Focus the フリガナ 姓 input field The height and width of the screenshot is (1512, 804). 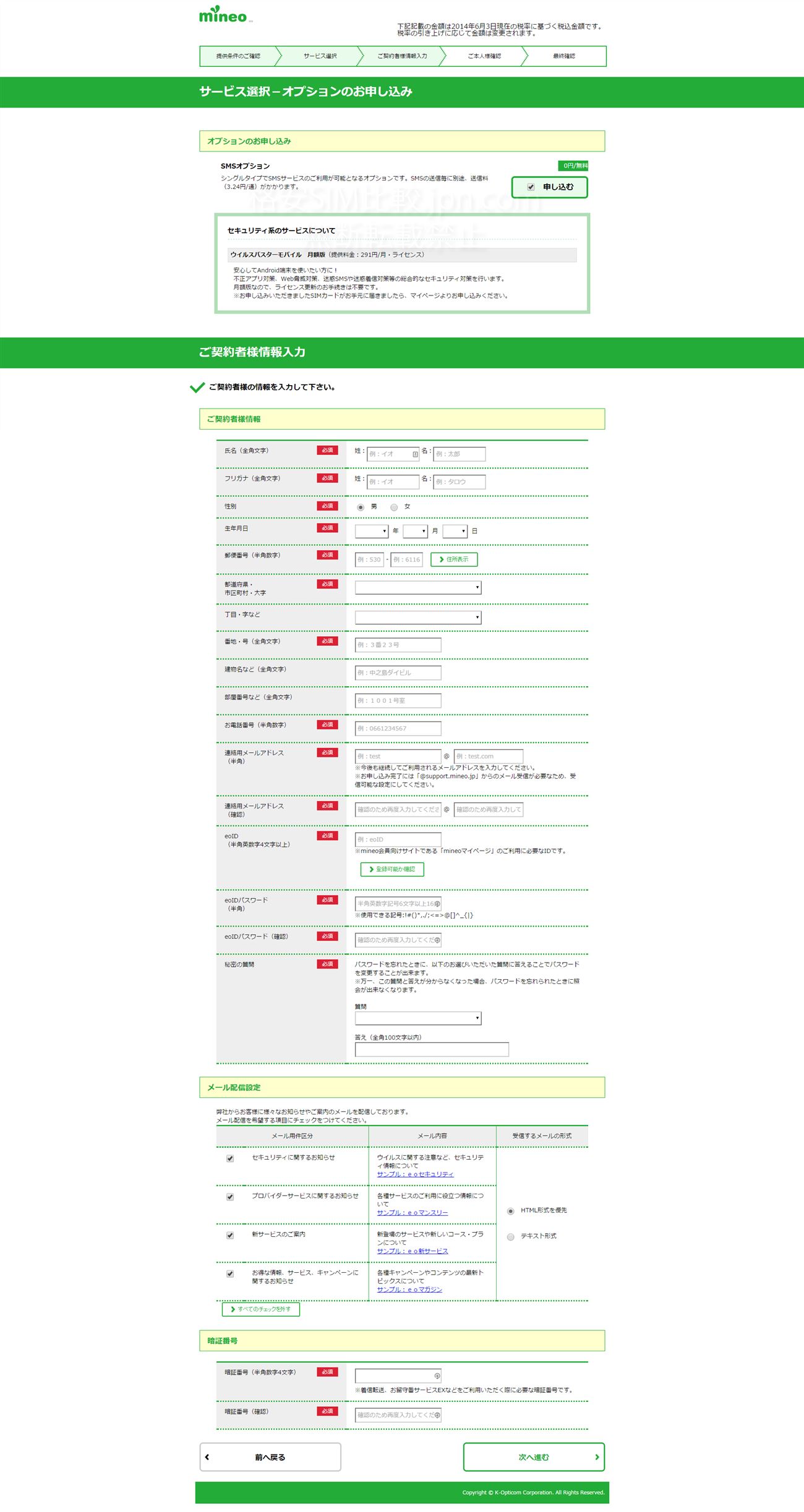click(393, 482)
